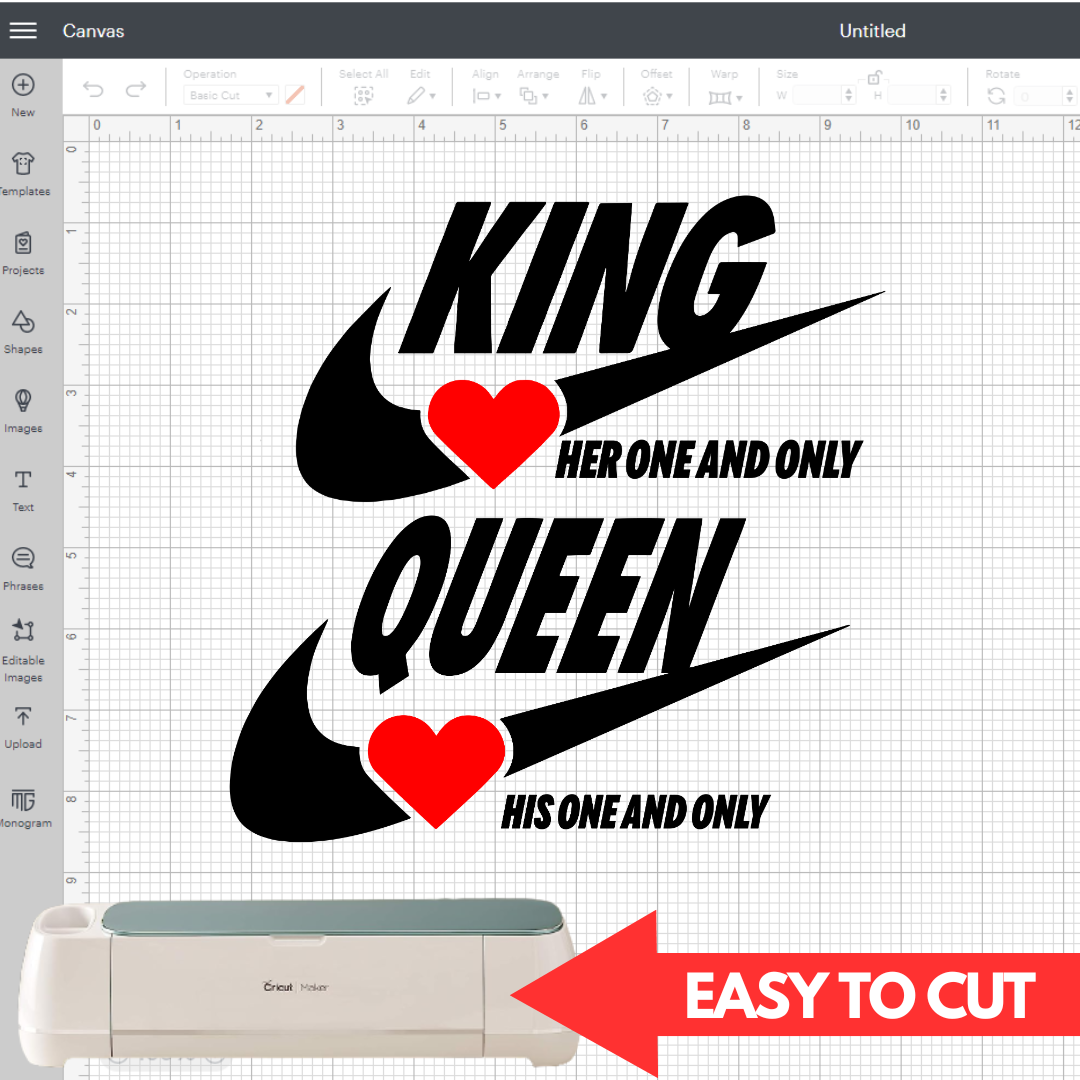This screenshot has width=1080, height=1080.
Task: Click the Upload icon
Action: coord(23,716)
